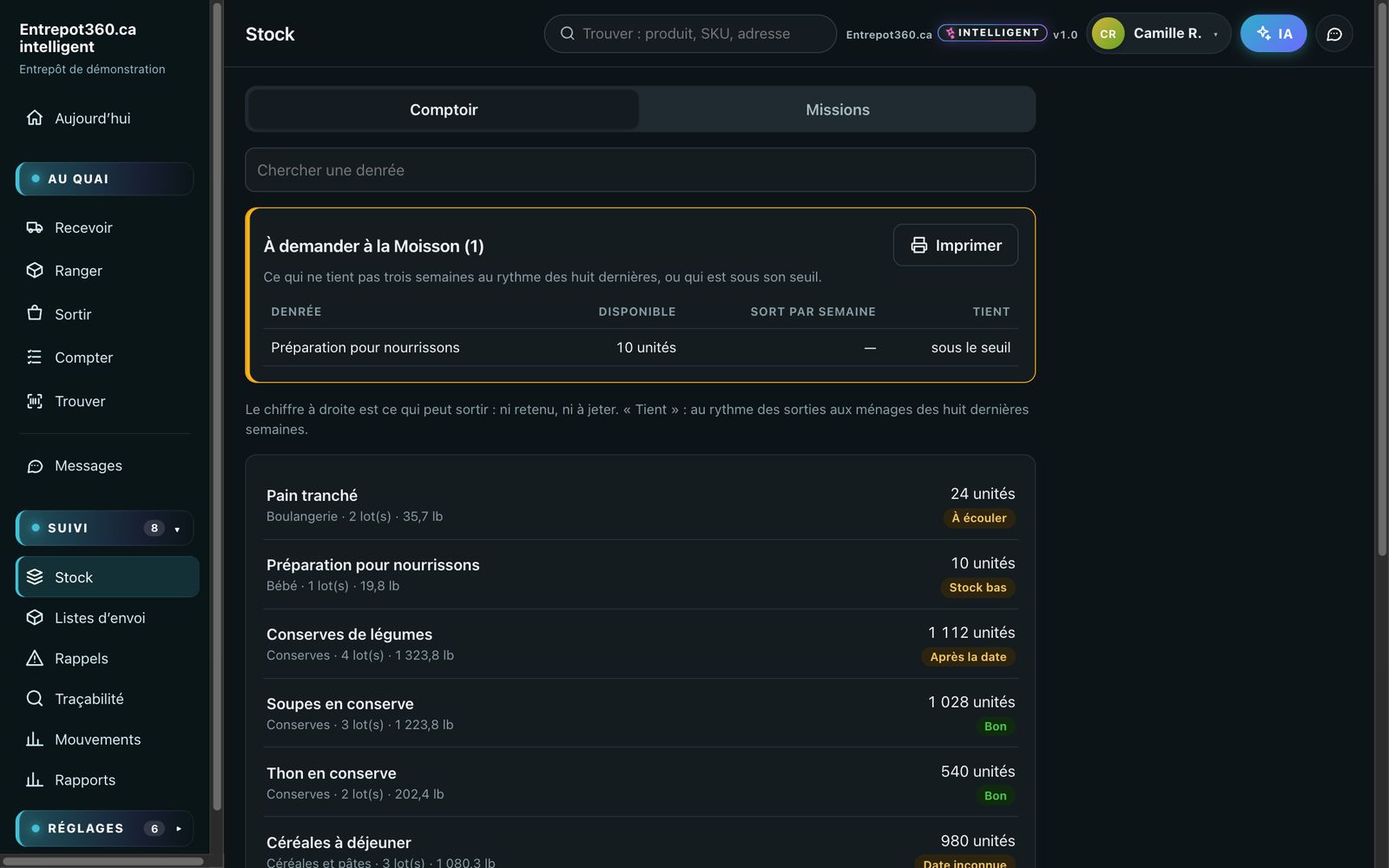
Task: Click the Sortir bag icon
Action: click(35, 313)
